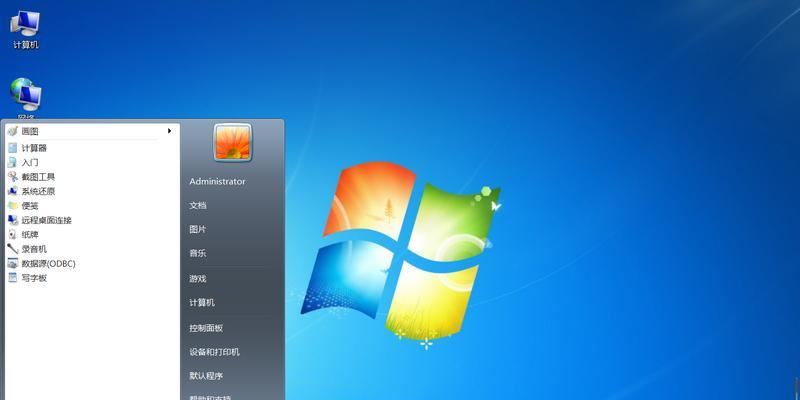The height and width of the screenshot is (400, 800).
Task: Click the 远程桌面连接 icon
Action: 13,220
